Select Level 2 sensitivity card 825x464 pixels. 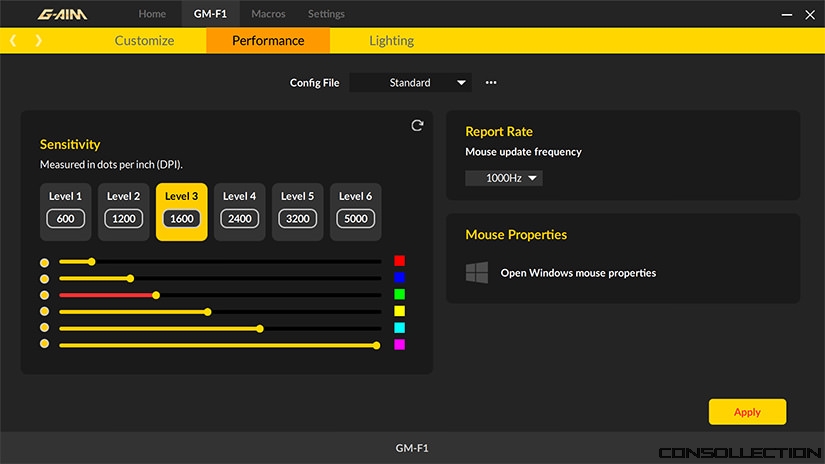[x=124, y=212]
